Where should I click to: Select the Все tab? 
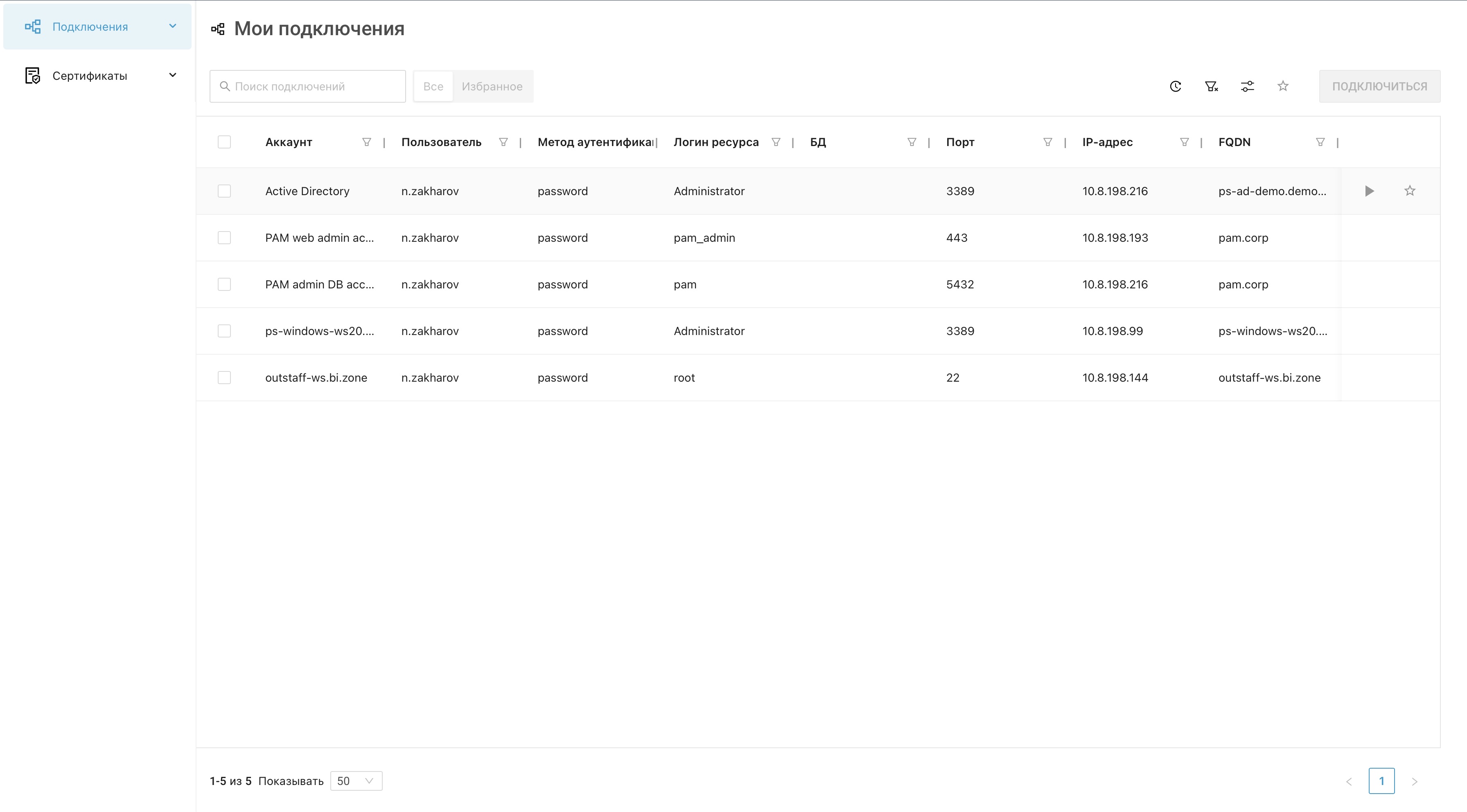[x=433, y=86]
